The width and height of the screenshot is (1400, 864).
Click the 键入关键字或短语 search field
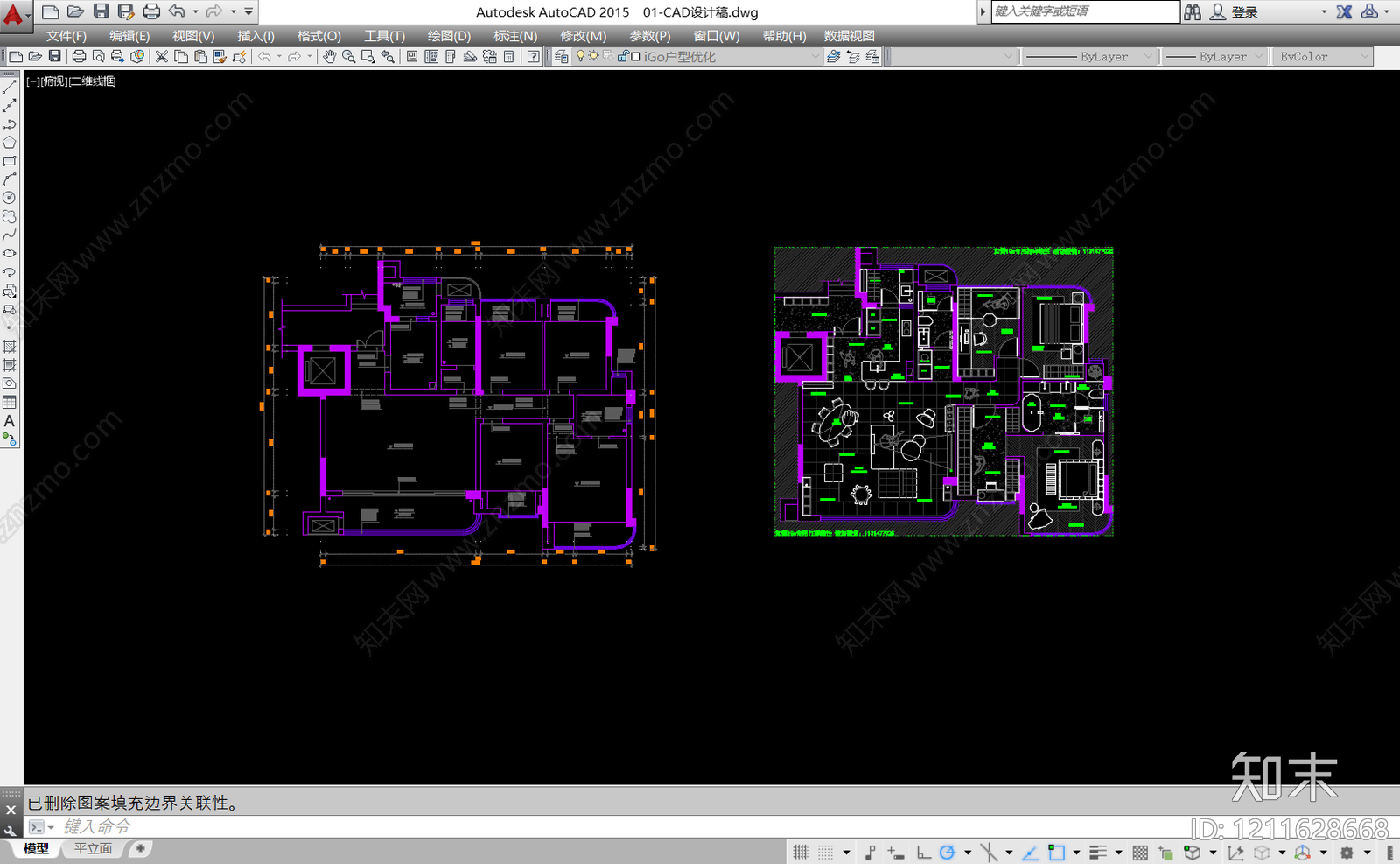[1085, 11]
